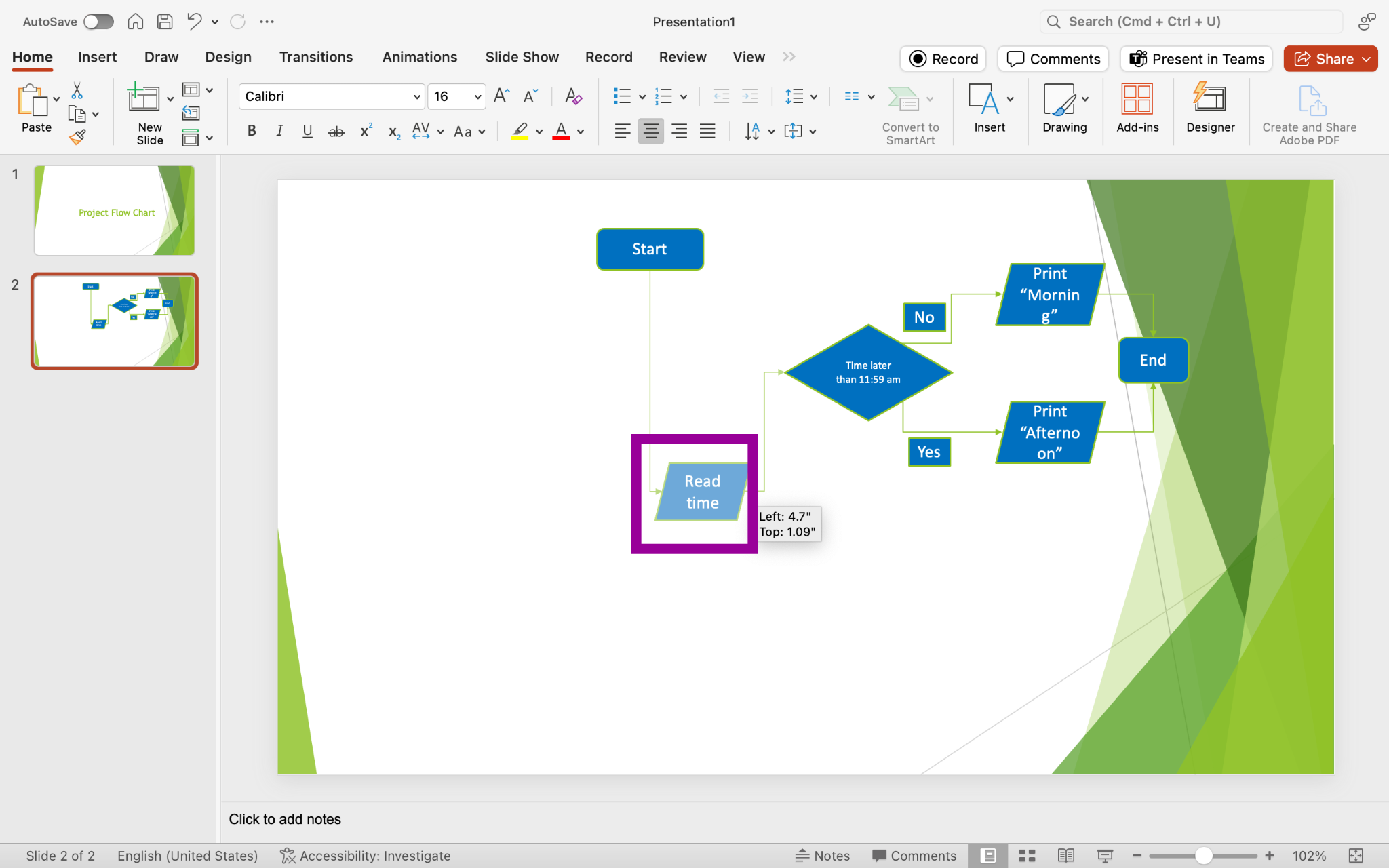The width and height of the screenshot is (1389, 868).
Task: Click Justify text icon
Action: coord(707,131)
